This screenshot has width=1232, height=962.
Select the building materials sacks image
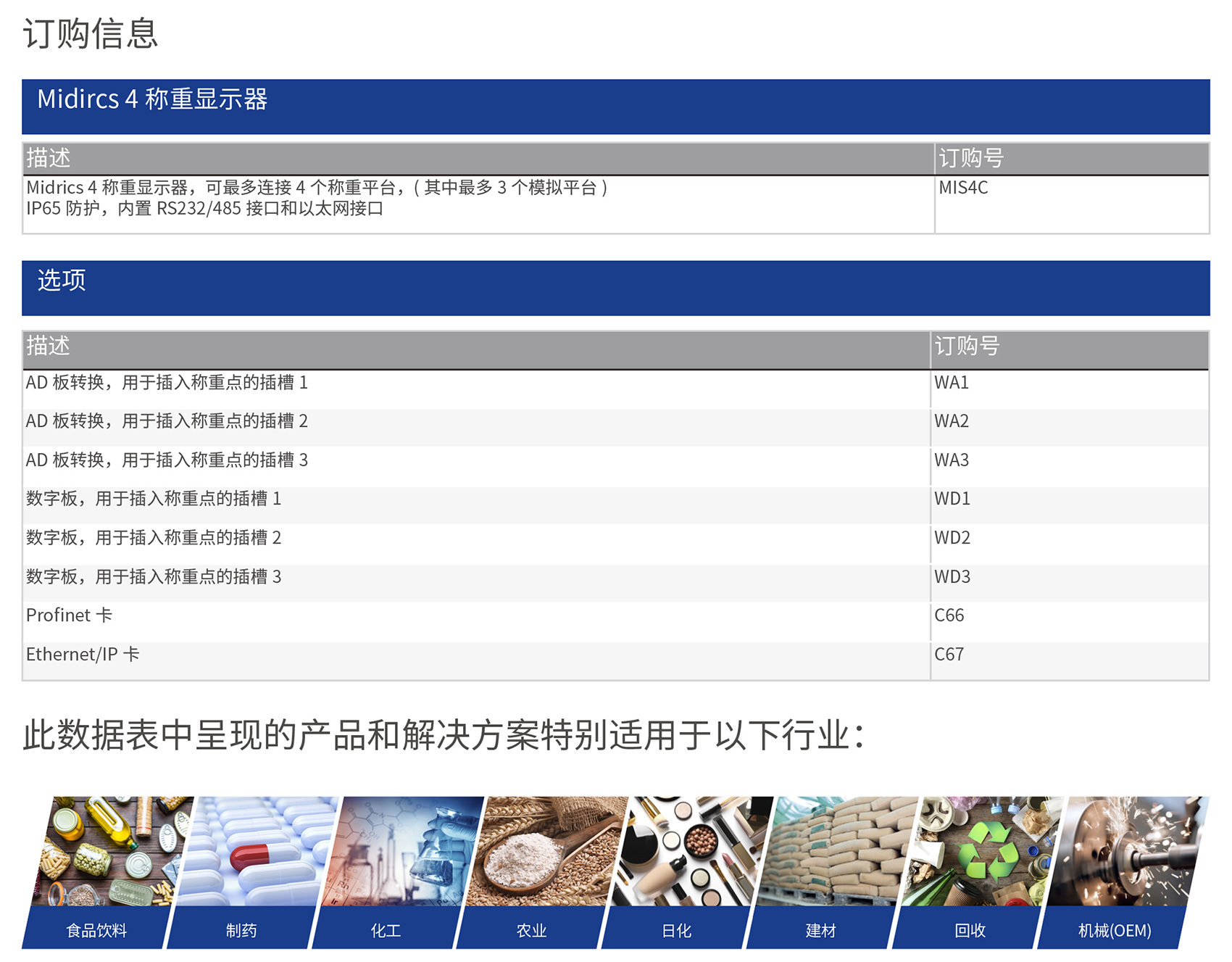(837, 851)
